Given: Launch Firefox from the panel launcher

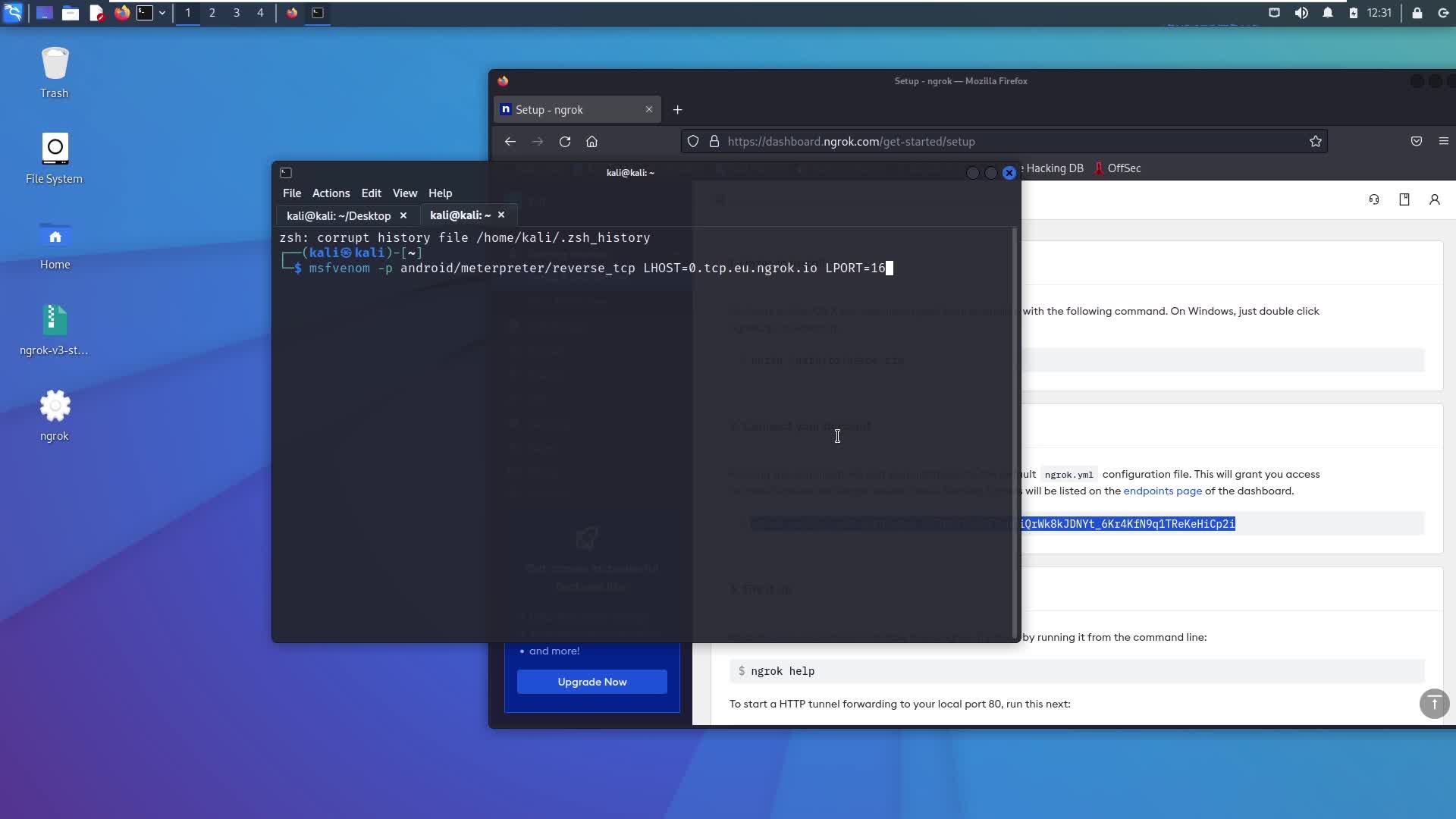Looking at the screenshot, I should (121, 13).
